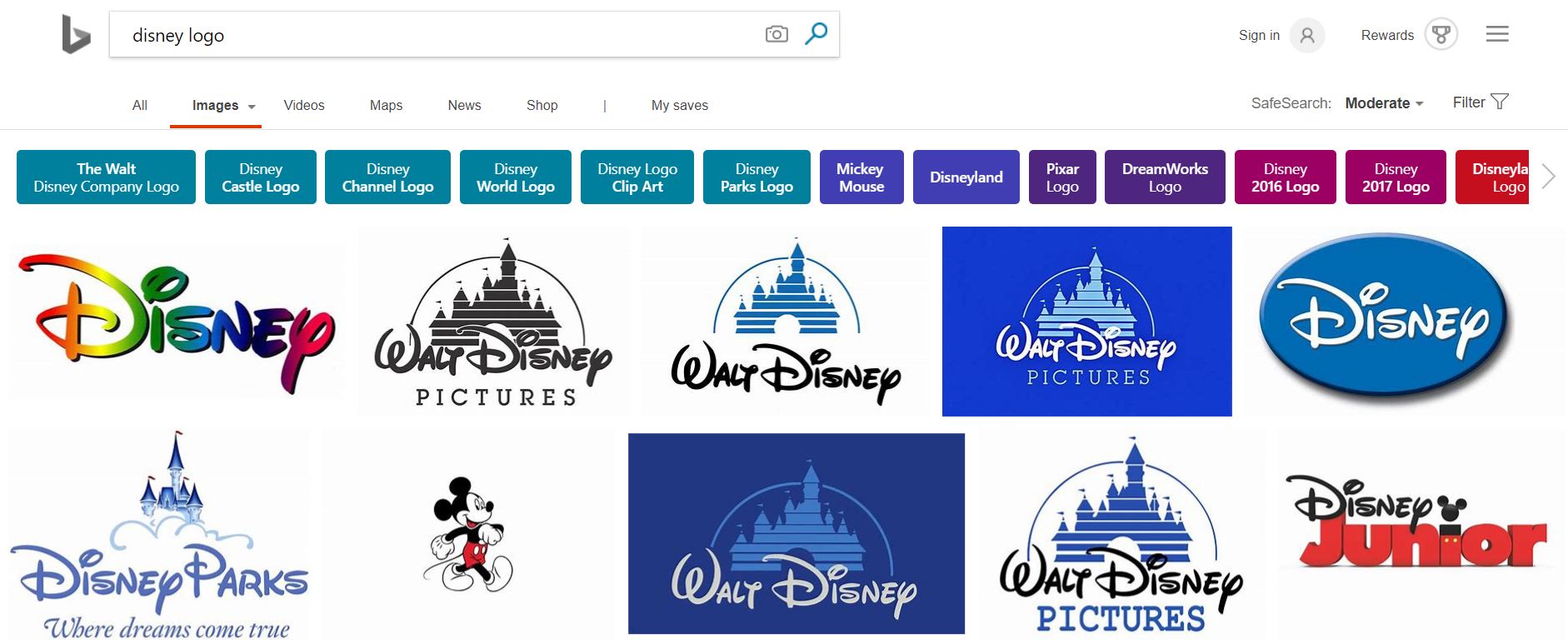The height and width of the screenshot is (644, 1568).
Task: Open the SafeSearch Moderate dropdown
Action: point(1384,103)
